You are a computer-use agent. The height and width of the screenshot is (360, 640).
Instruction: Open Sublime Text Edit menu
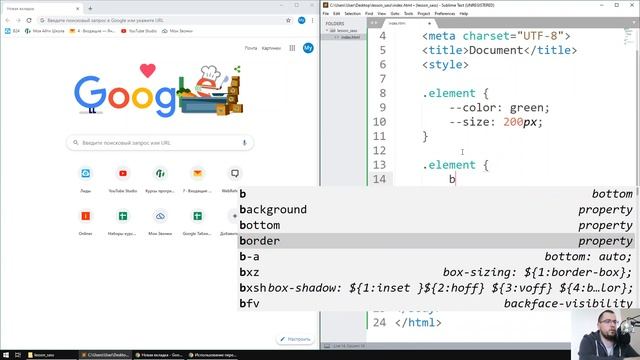pos(336,14)
